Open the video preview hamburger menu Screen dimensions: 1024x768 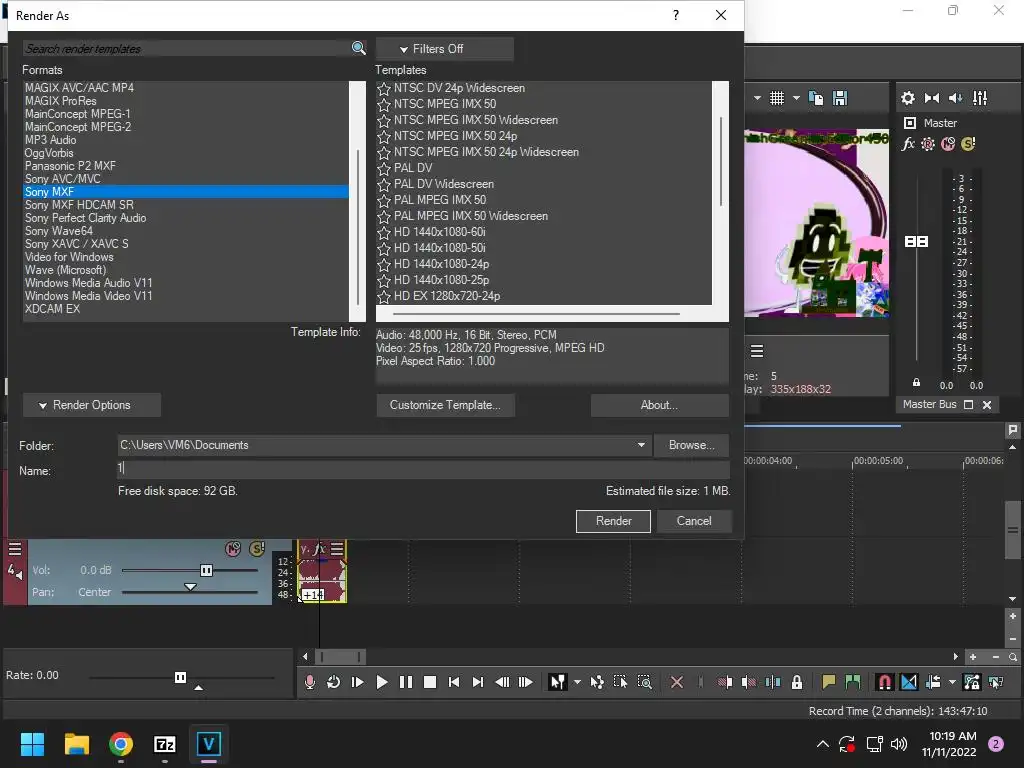(757, 351)
